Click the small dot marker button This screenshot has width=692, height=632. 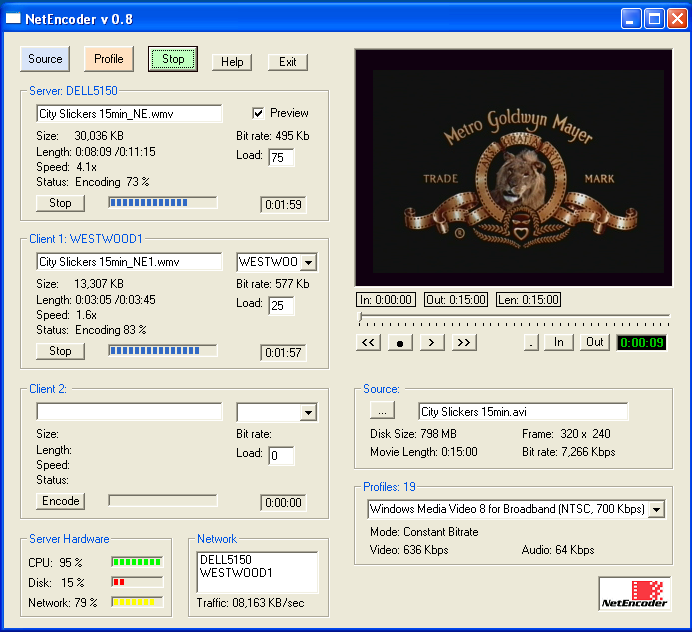[x=531, y=342]
